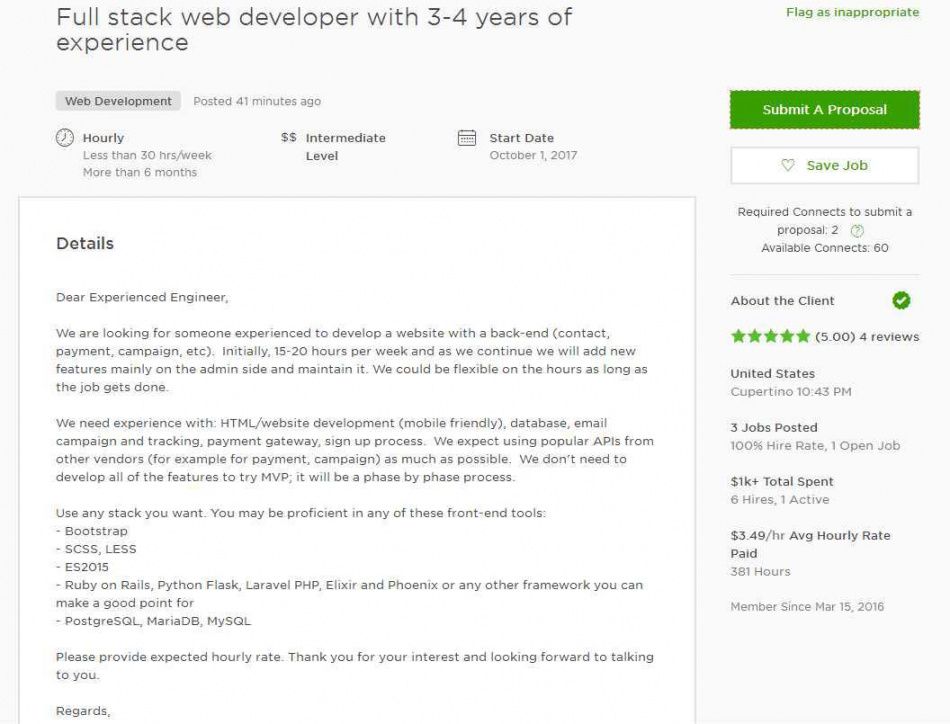Click the Available Connects: 60 text
The width and height of the screenshot is (950, 724).
(825, 248)
